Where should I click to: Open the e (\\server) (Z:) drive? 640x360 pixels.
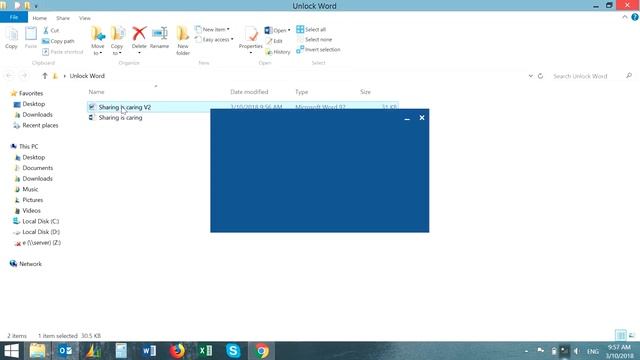[x=42, y=242]
